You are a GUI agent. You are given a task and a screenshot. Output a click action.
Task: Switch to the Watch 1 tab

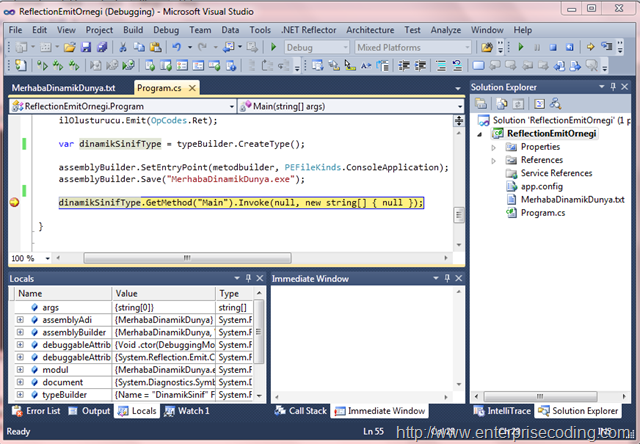pyautogui.click(x=187, y=411)
